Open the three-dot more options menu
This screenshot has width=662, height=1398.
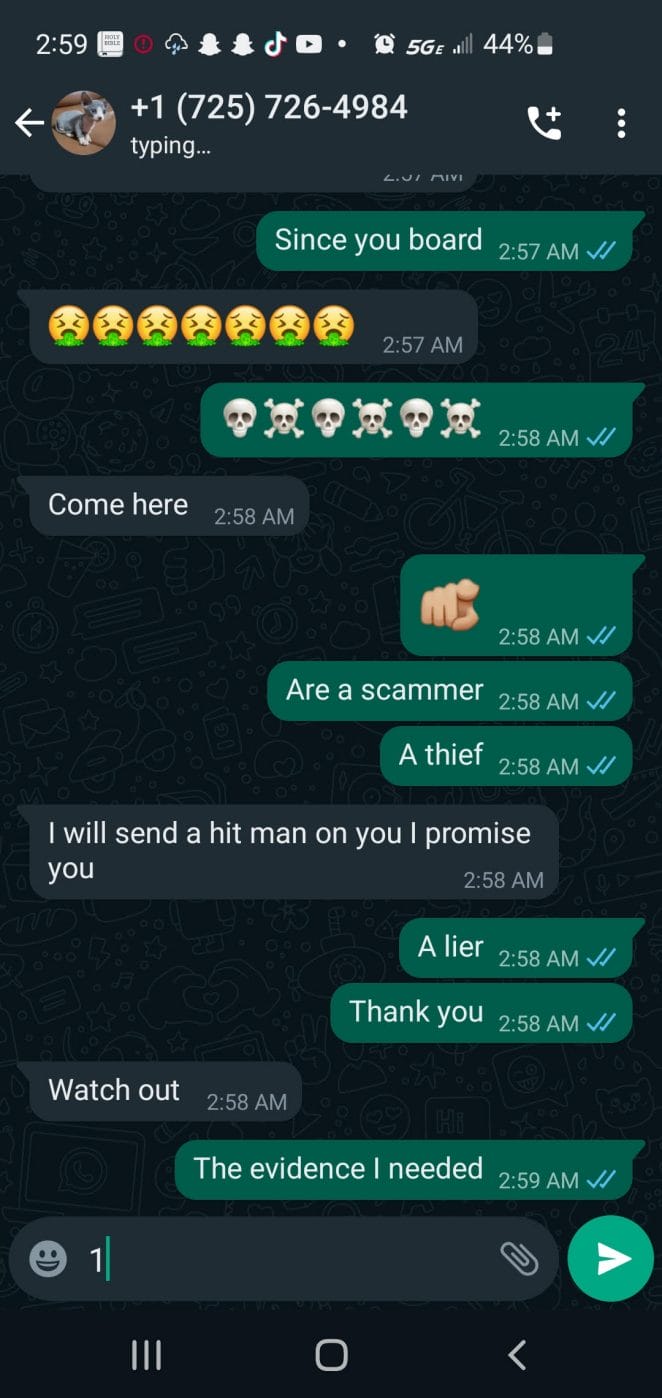[x=621, y=123]
